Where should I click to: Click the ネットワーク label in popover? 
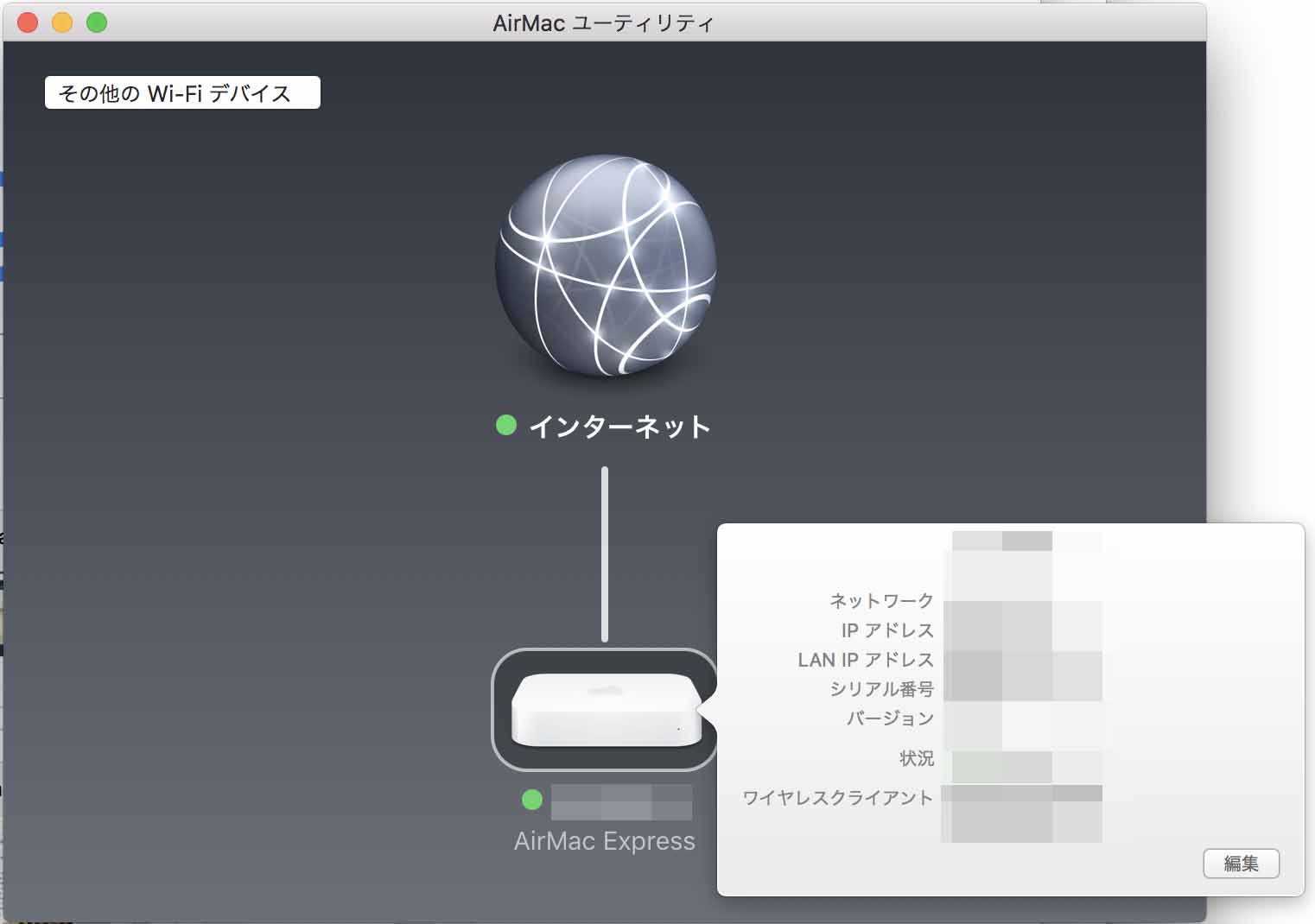tap(881, 600)
